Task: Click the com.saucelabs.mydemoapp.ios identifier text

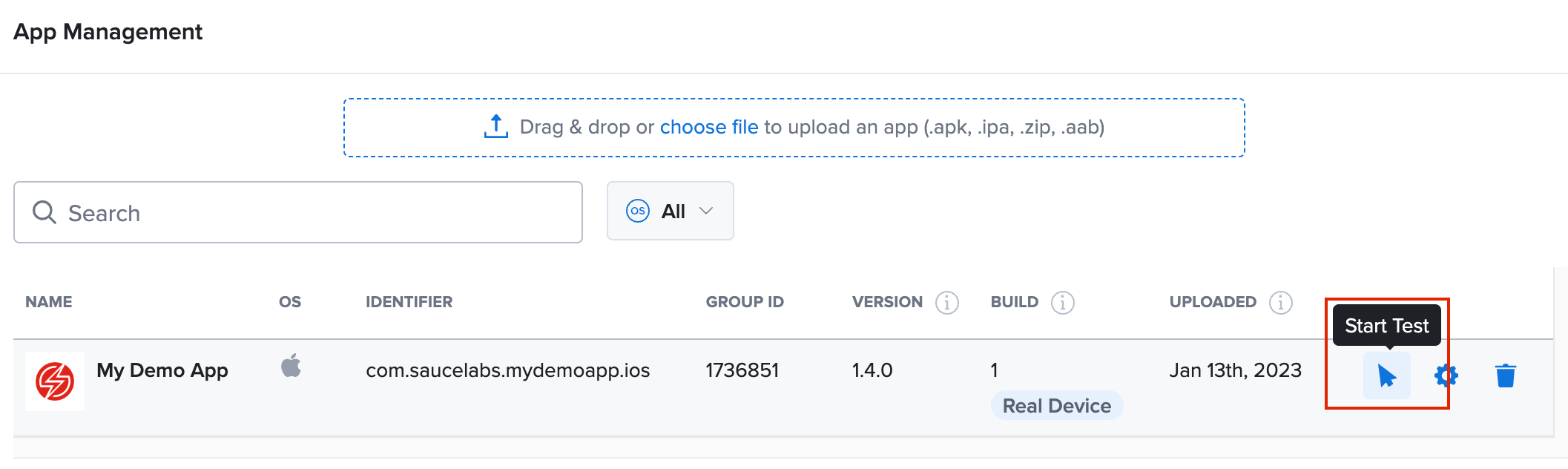Action: point(507,370)
